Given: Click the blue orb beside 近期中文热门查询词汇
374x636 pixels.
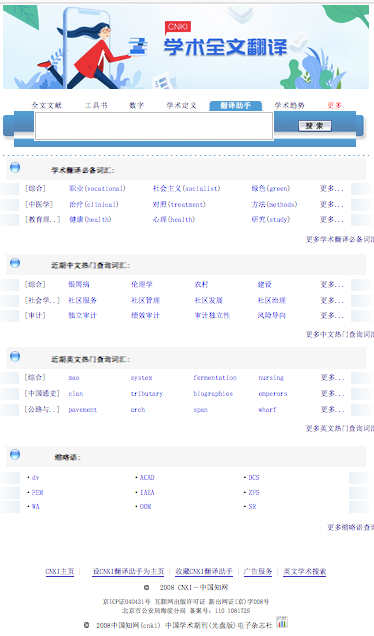Looking at the screenshot, I should tap(15, 263).
